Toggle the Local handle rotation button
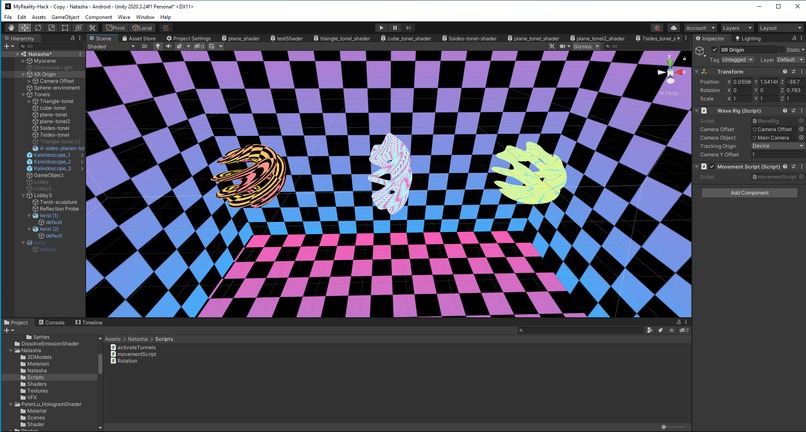Viewport: 806px width, 432px height. tap(142, 28)
